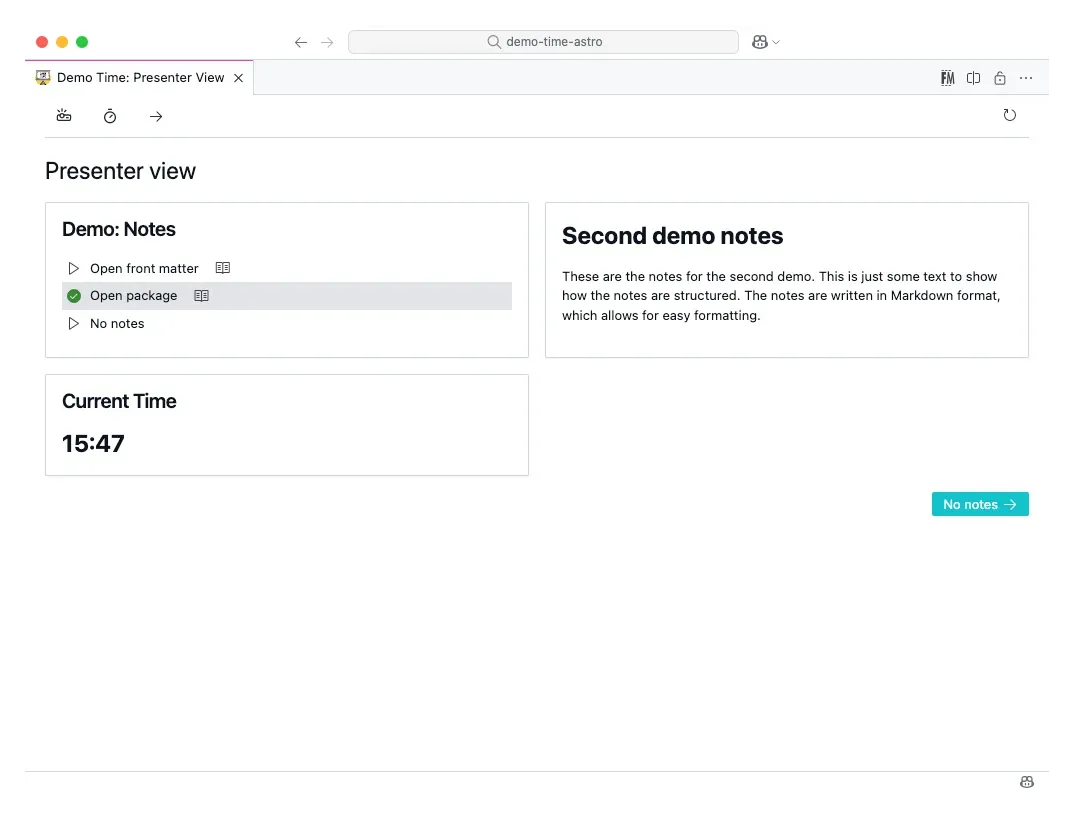
Task: Trigger the next demo step arrow icon
Action: [x=156, y=116]
